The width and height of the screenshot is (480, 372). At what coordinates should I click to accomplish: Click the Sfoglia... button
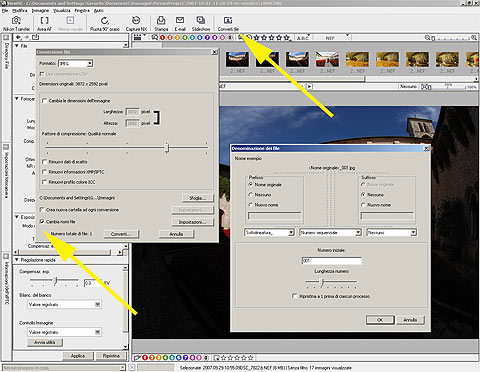[x=198, y=198]
